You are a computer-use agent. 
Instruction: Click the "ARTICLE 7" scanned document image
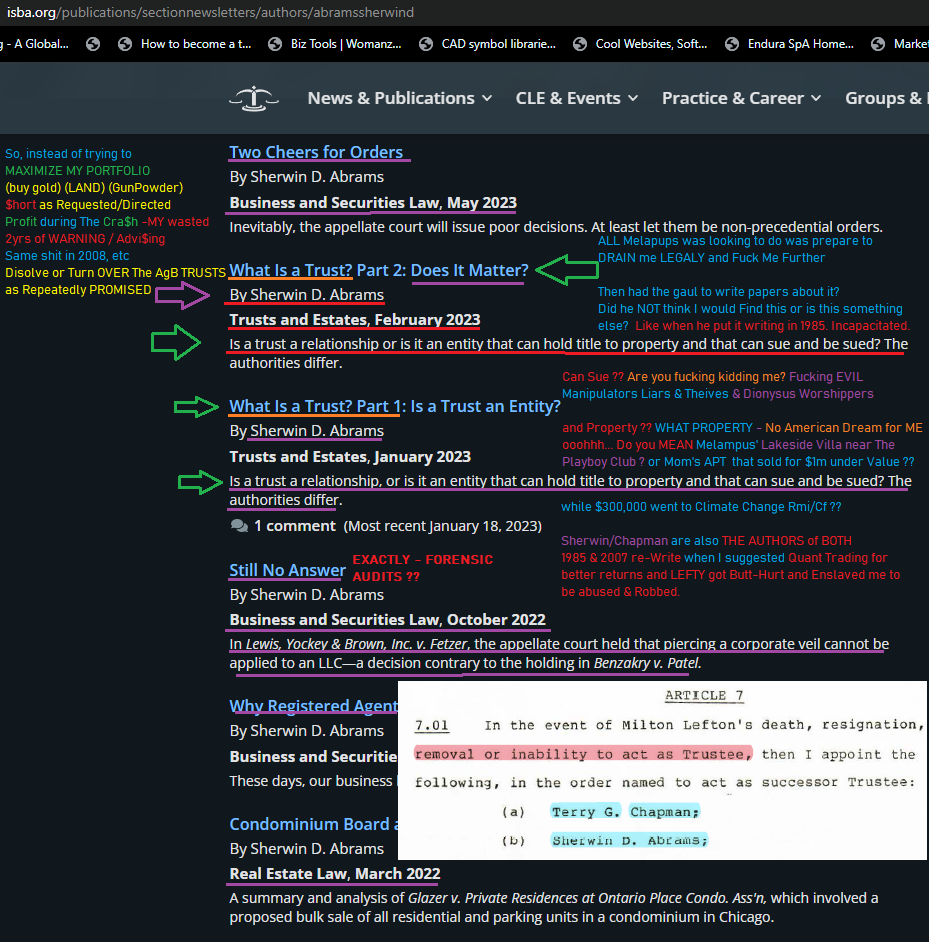pyautogui.click(x=662, y=771)
